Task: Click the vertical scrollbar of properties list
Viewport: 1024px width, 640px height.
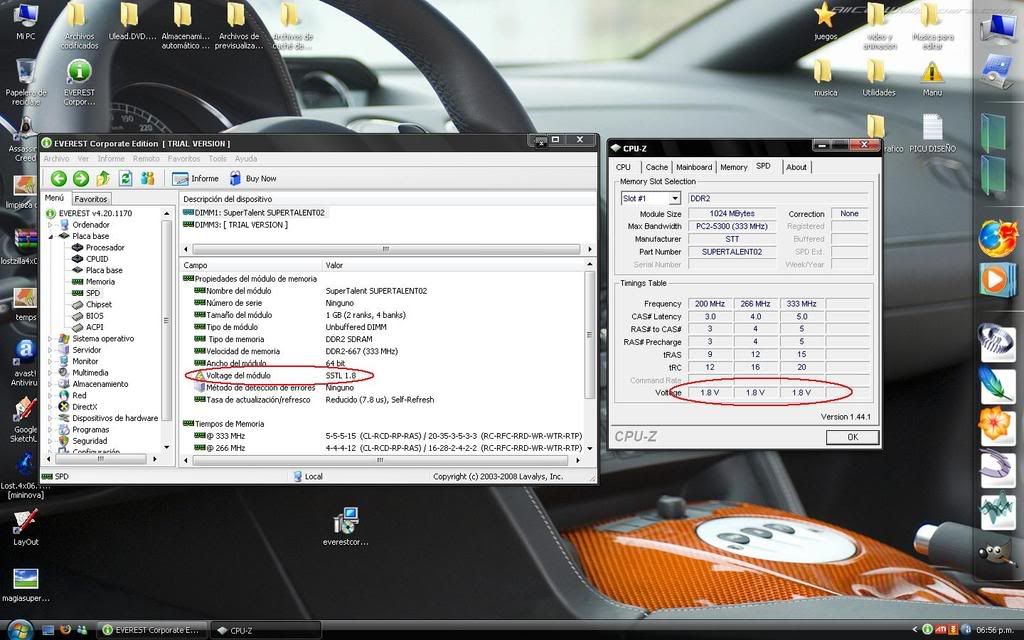Action: (x=589, y=334)
